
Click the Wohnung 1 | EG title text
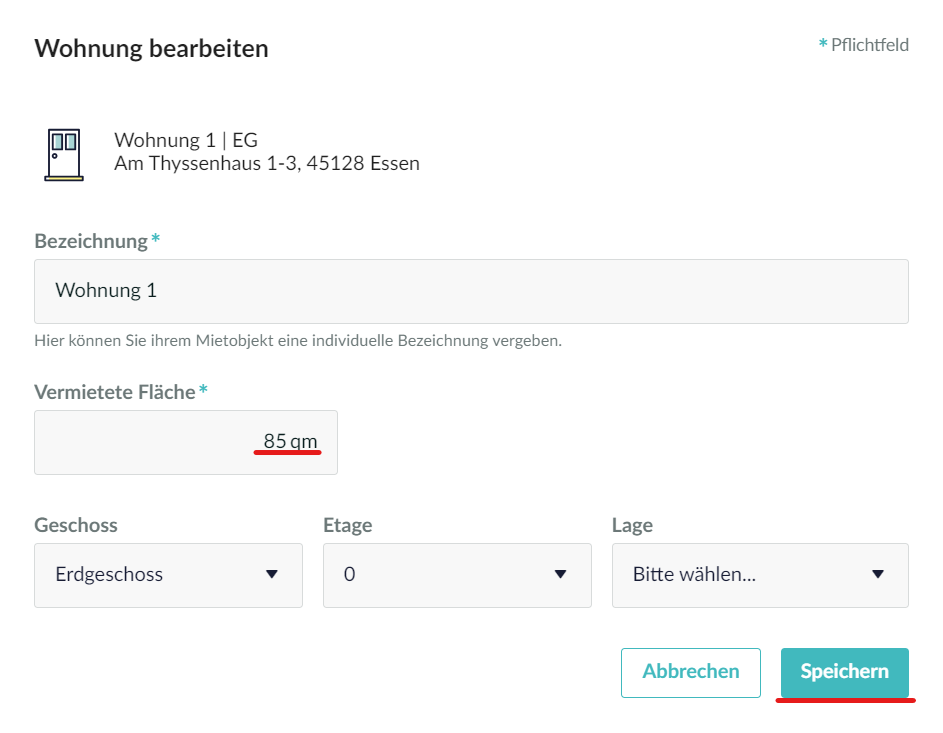pos(186,140)
